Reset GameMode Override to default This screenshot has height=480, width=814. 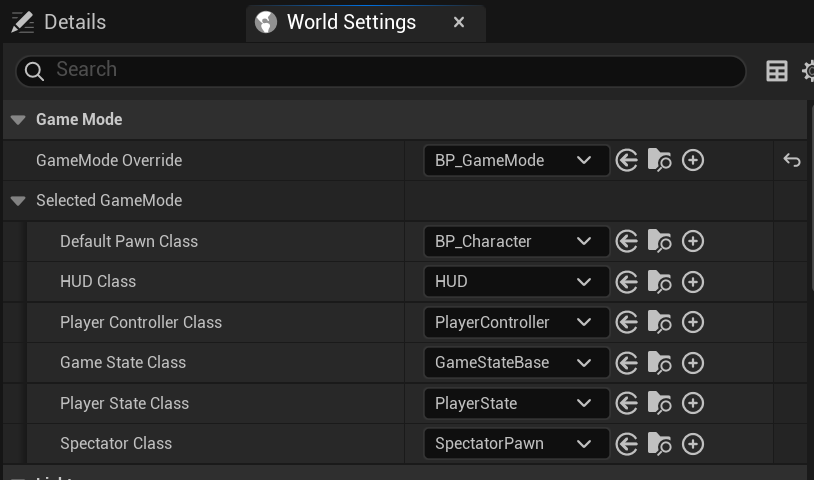coord(792,160)
